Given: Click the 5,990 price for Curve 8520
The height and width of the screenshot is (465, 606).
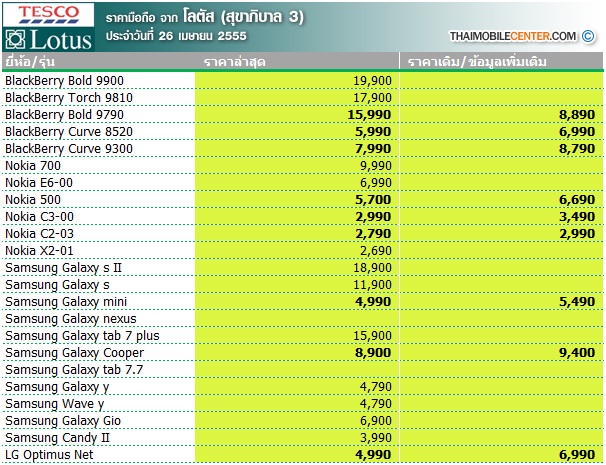Looking at the screenshot, I should 373,132.
